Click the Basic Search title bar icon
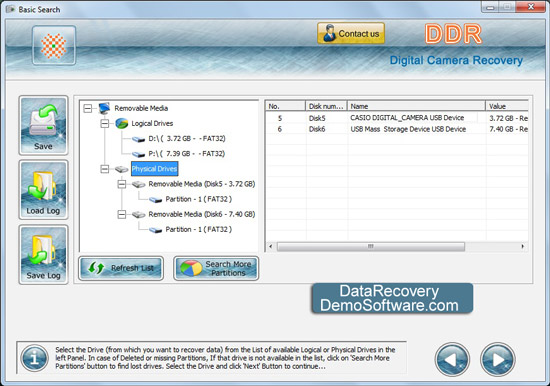 [x=10, y=9]
